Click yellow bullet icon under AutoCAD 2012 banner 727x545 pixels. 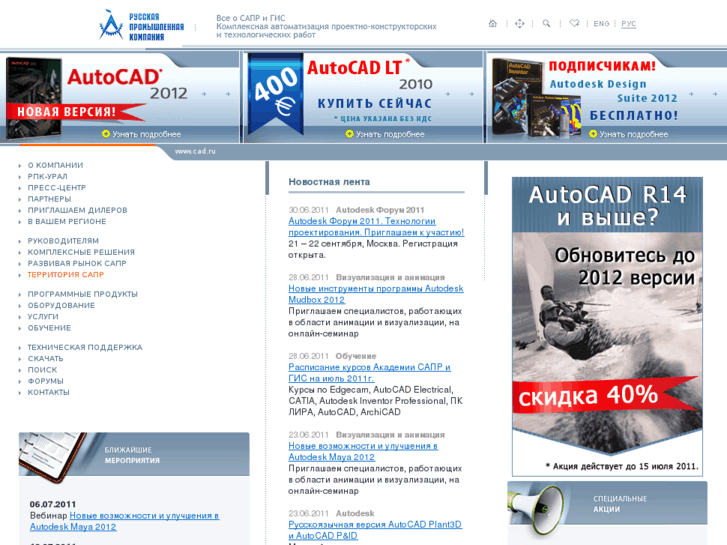point(106,134)
